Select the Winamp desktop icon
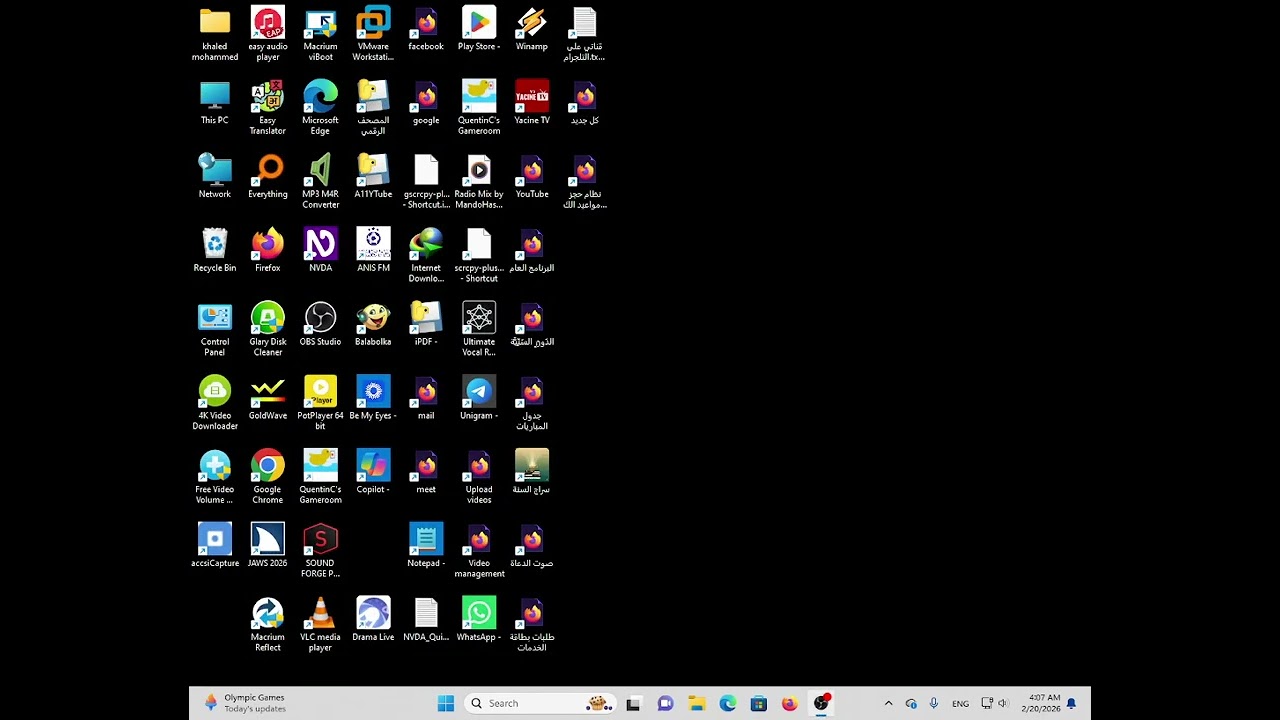 pos(532,29)
